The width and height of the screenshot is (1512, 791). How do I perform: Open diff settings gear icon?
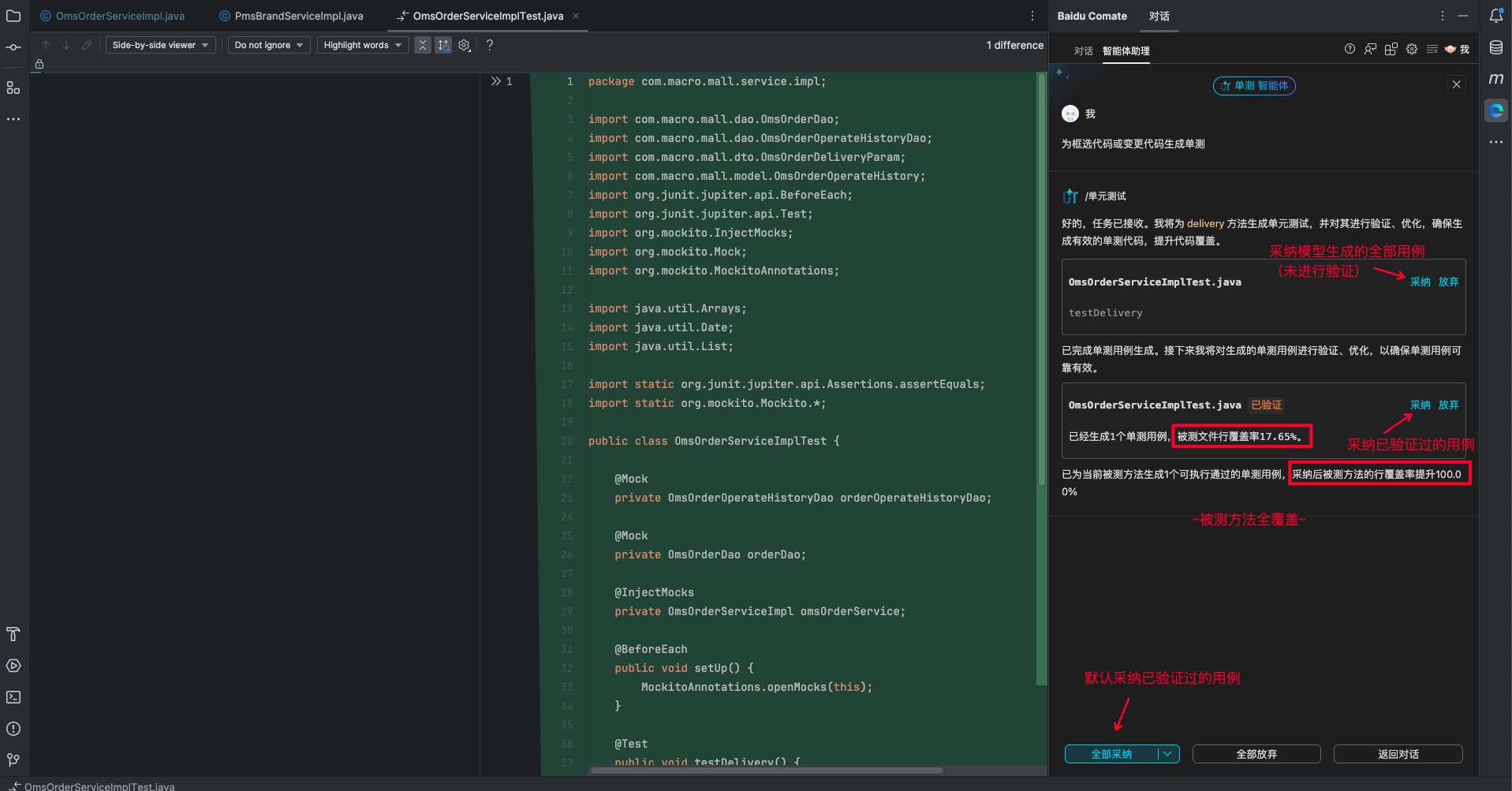[x=465, y=45]
